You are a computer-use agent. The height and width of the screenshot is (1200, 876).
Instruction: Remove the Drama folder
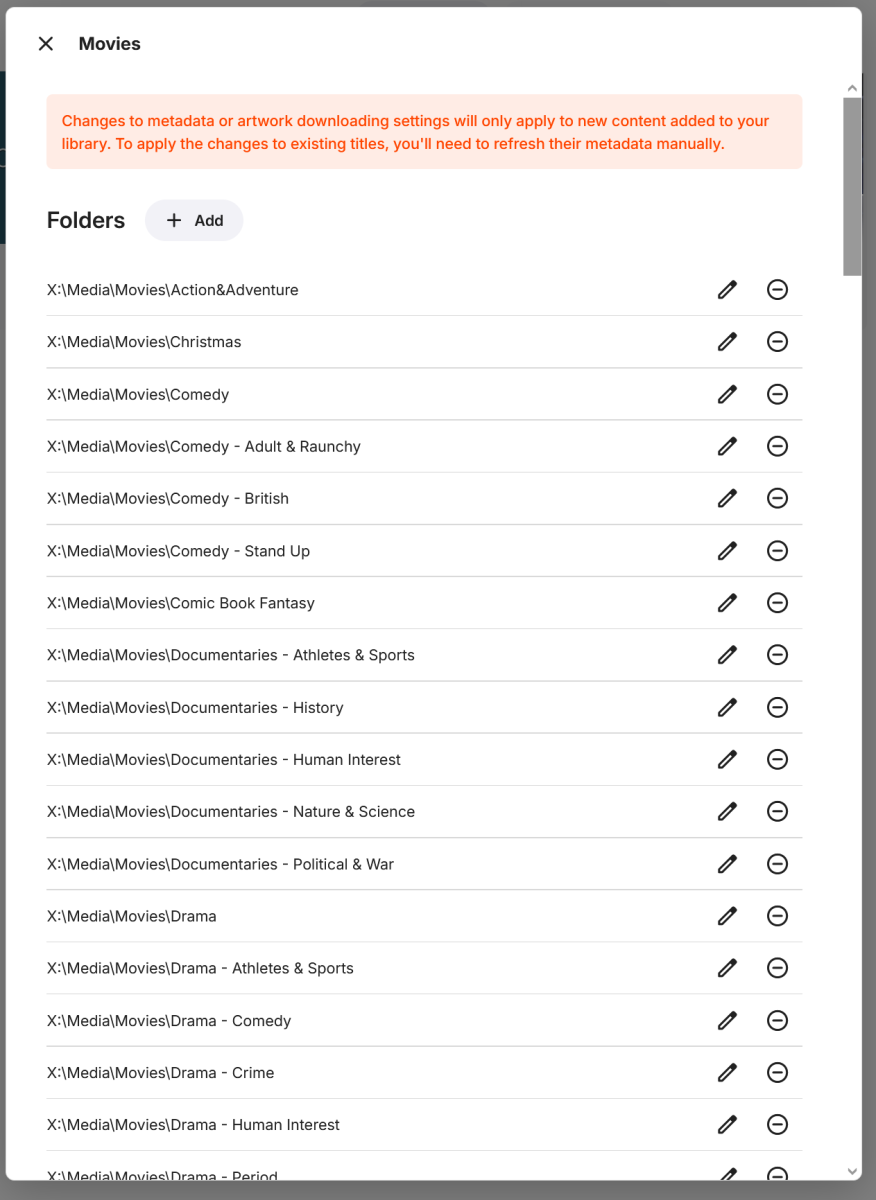point(778,916)
